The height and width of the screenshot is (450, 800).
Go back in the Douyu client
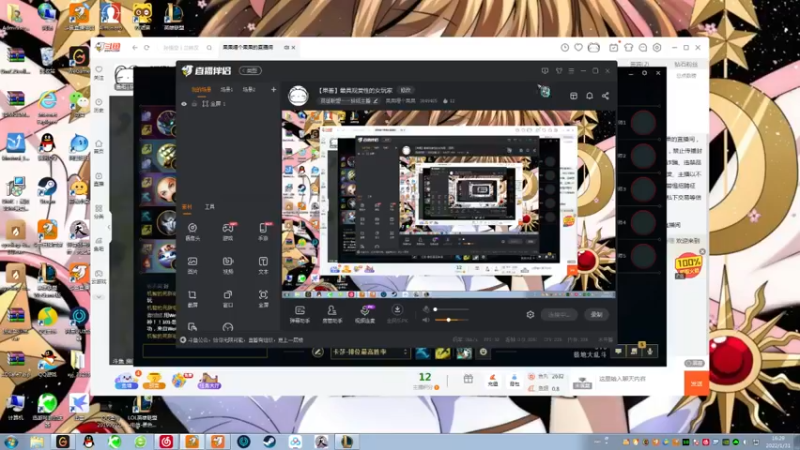click(135, 47)
